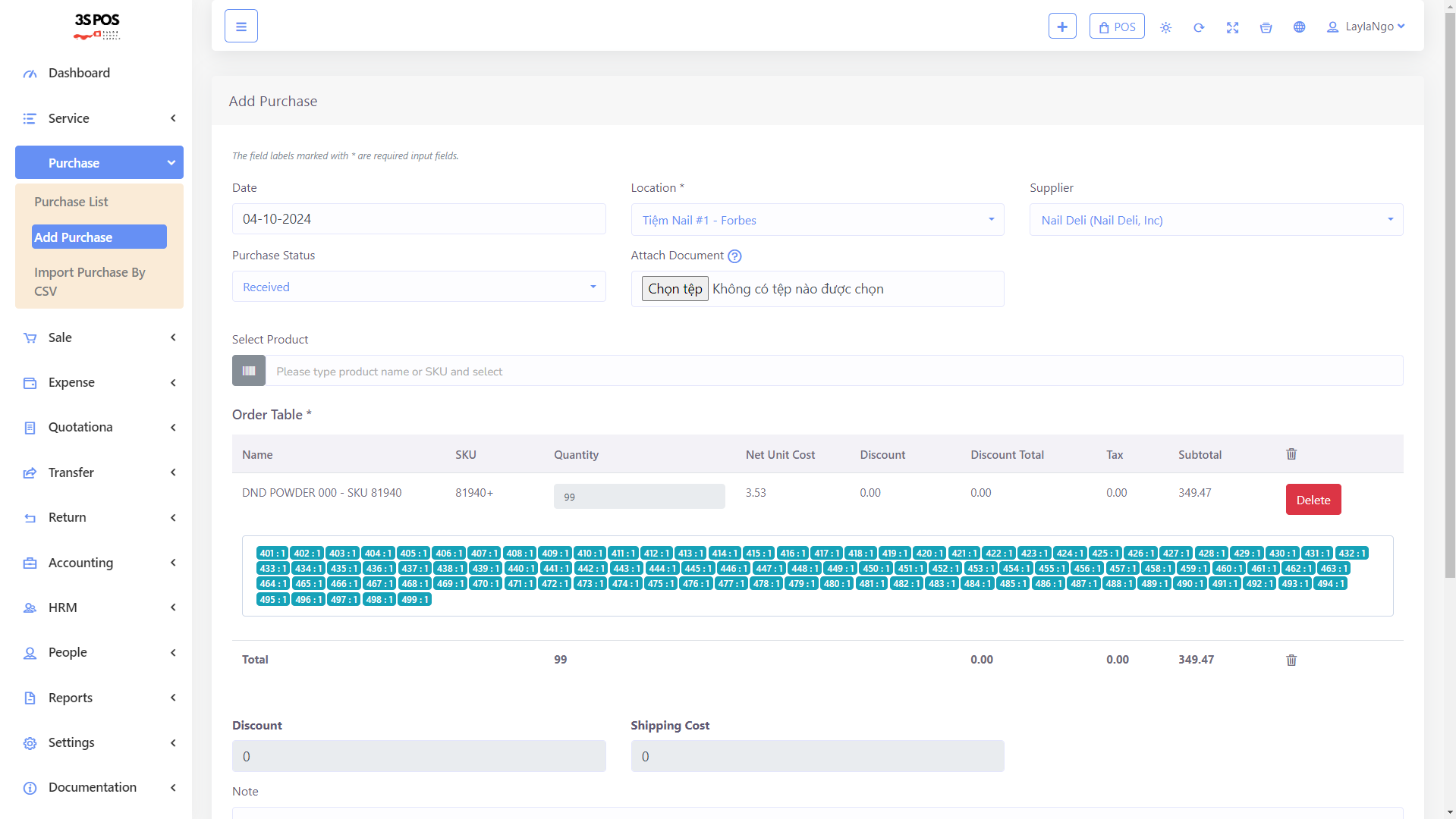Click trash icon in Total row

coord(1291,660)
